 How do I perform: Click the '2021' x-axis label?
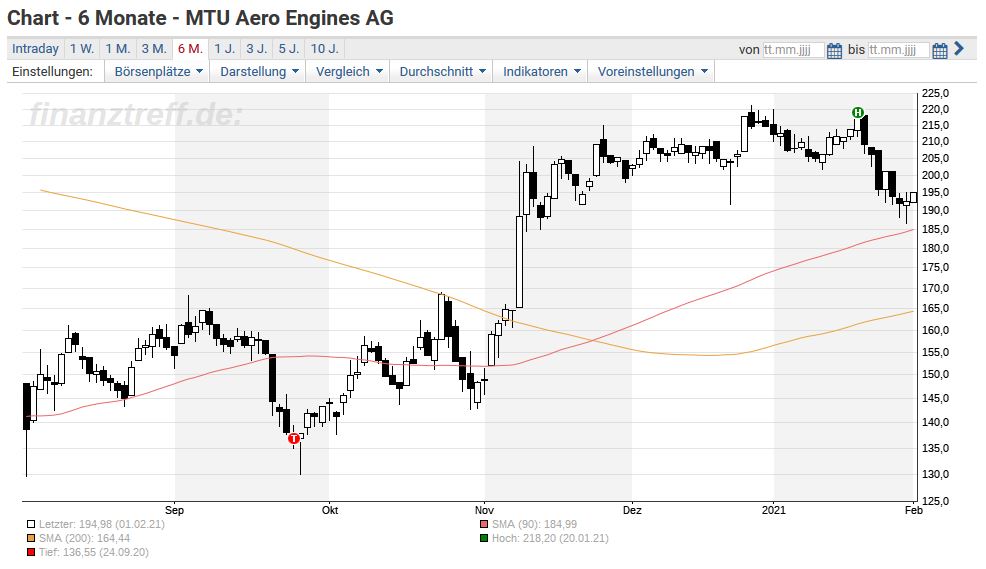[x=773, y=510]
